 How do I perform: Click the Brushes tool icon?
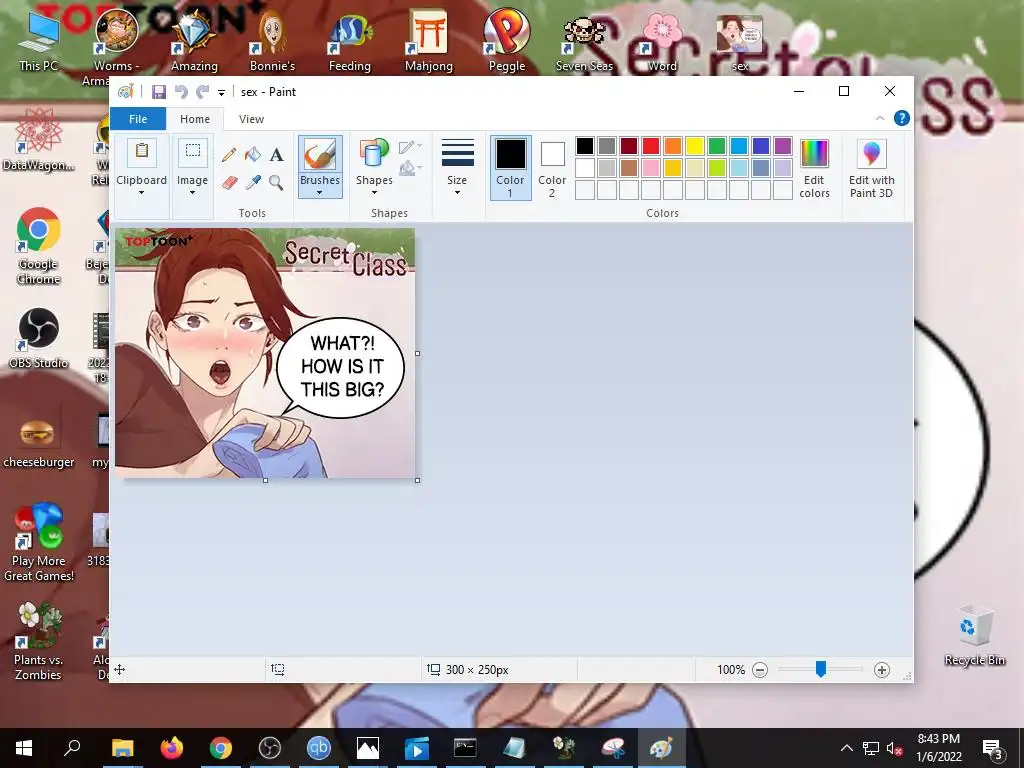click(x=320, y=155)
